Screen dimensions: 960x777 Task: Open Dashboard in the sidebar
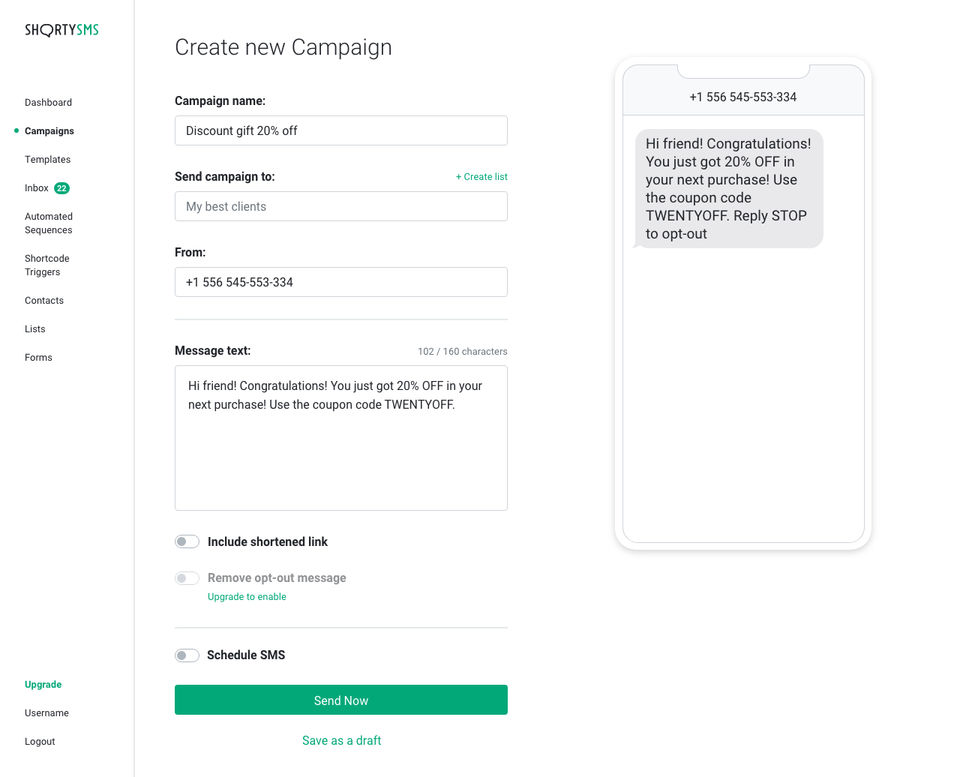(48, 102)
